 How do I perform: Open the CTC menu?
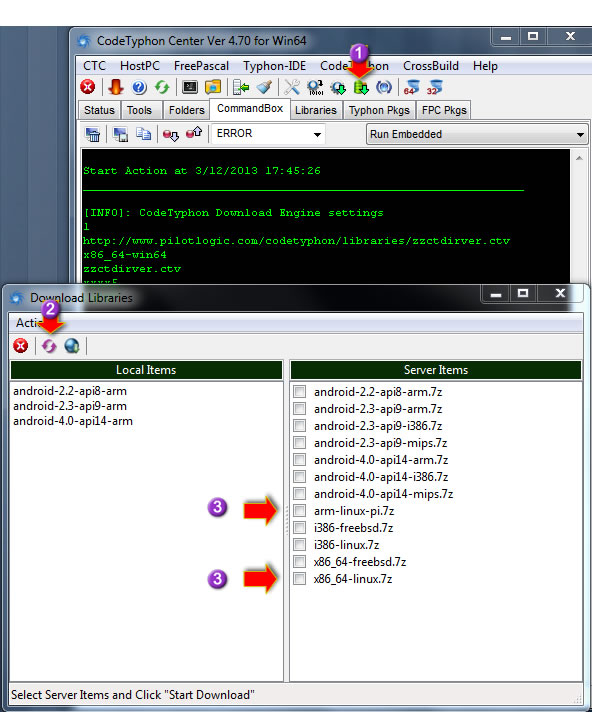point(94,66)
